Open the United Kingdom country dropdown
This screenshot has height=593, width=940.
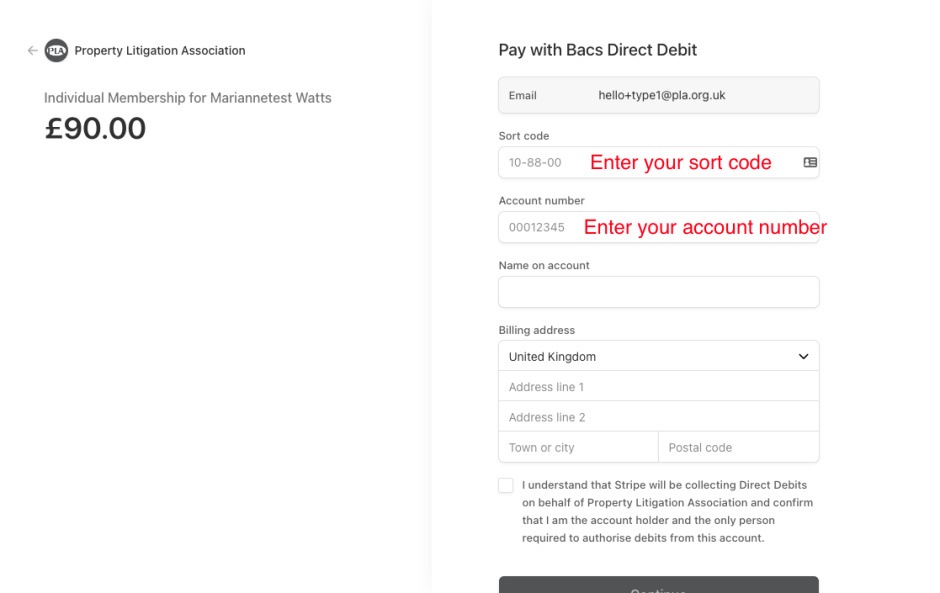pos(659,356)
